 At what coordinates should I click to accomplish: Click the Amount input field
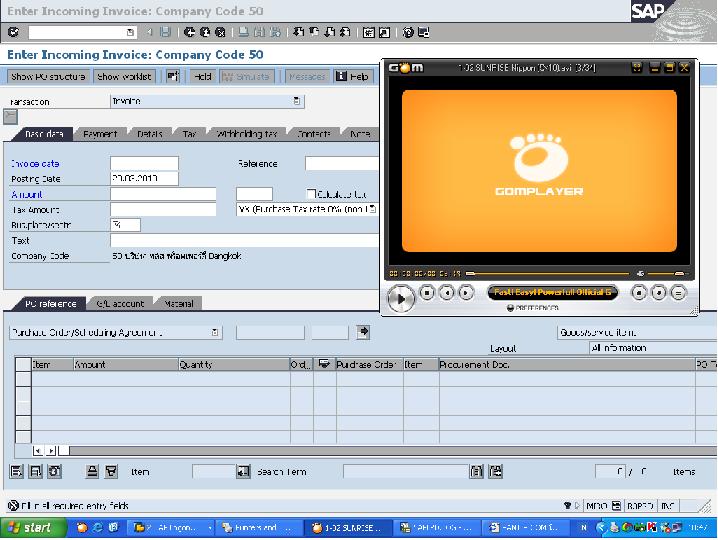point(163,194)
